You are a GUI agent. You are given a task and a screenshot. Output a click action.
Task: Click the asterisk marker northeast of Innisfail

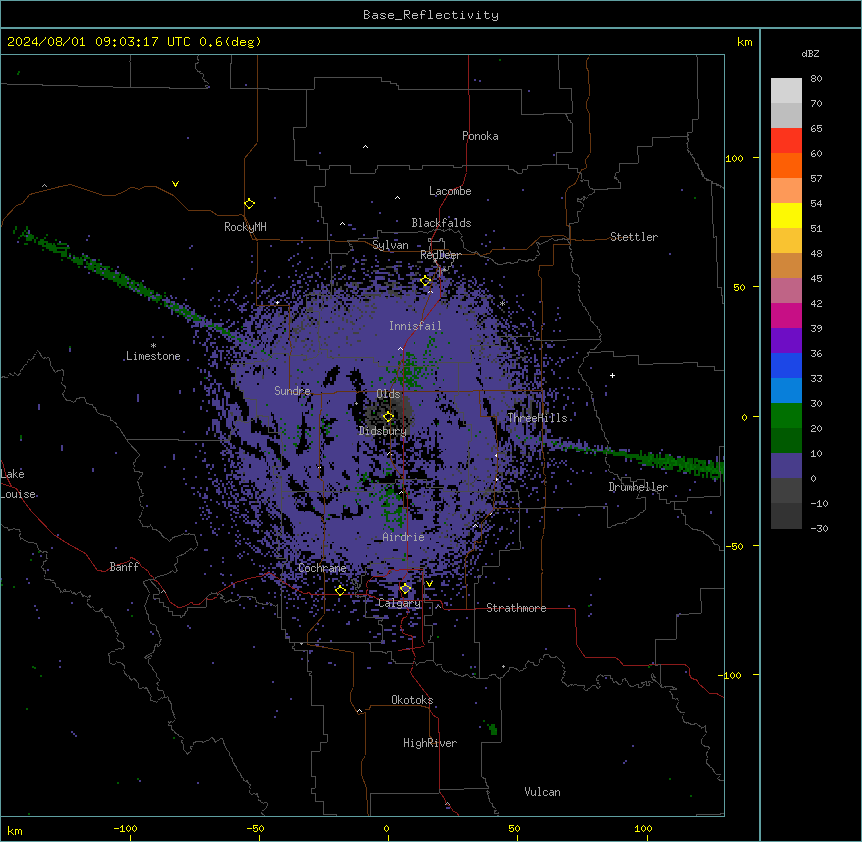[502, 303]
